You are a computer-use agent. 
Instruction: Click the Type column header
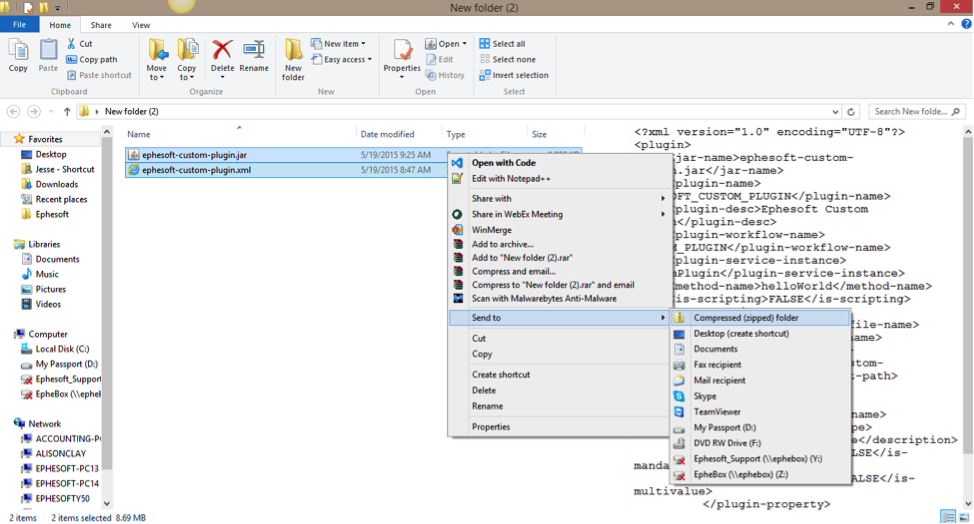click(455, 134)
